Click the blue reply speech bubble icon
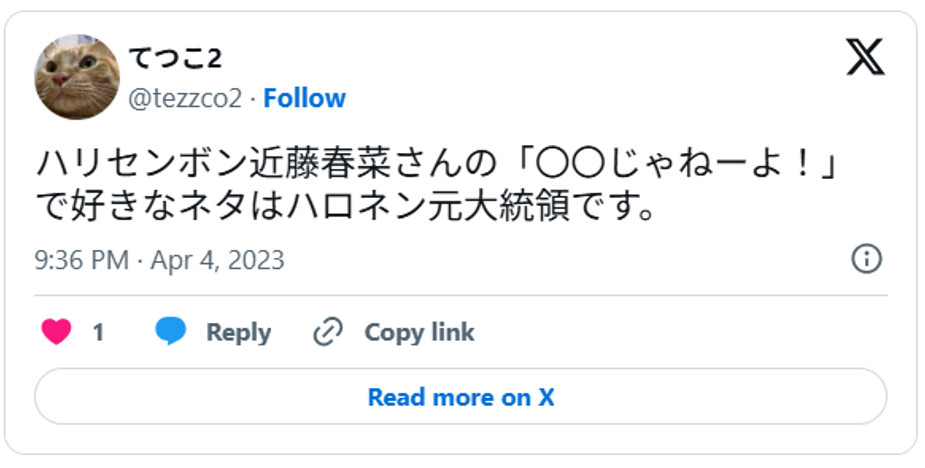 click(171, 332)
